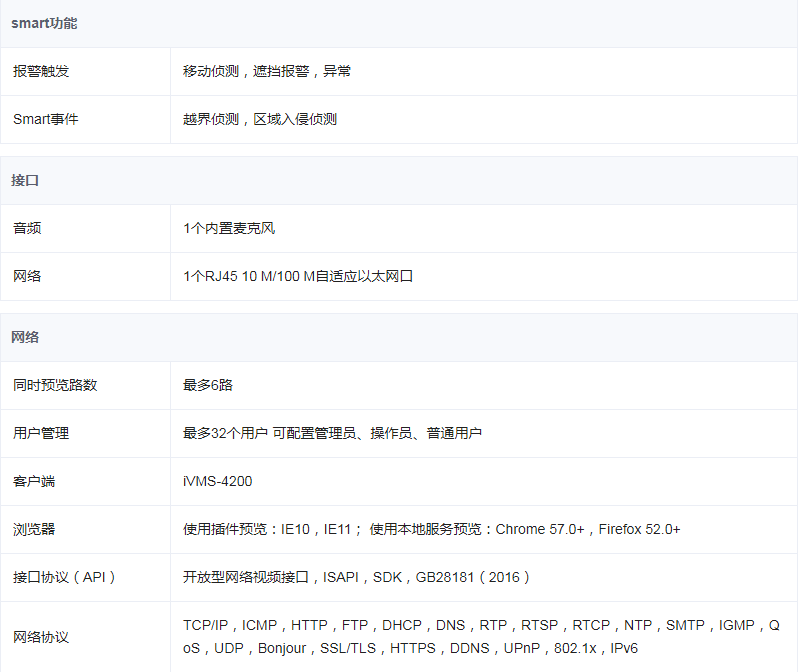Click the iVMS-4200 client value

[x=218, y=481]
